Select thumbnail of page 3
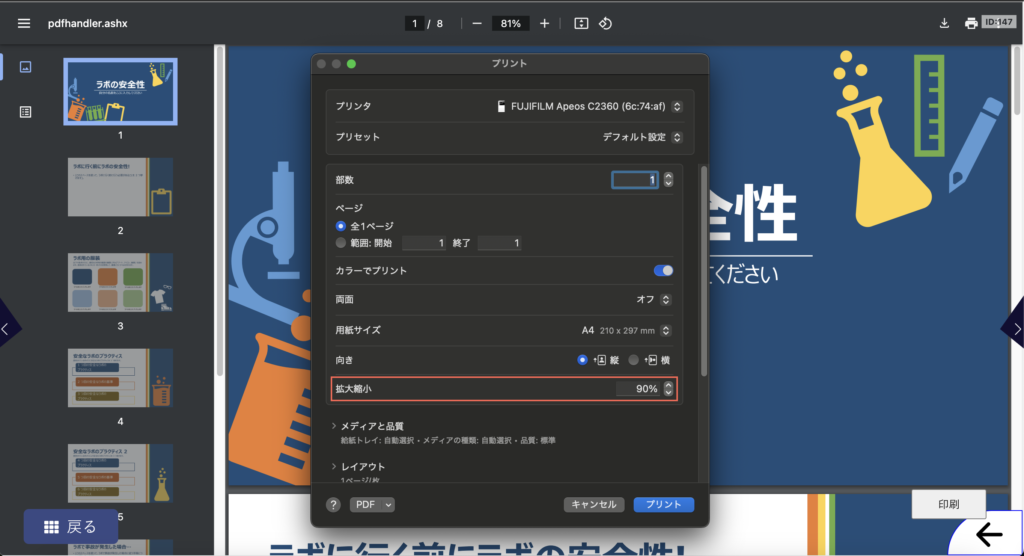Viewport: 1024px width, 556px height. pos(120,282)
